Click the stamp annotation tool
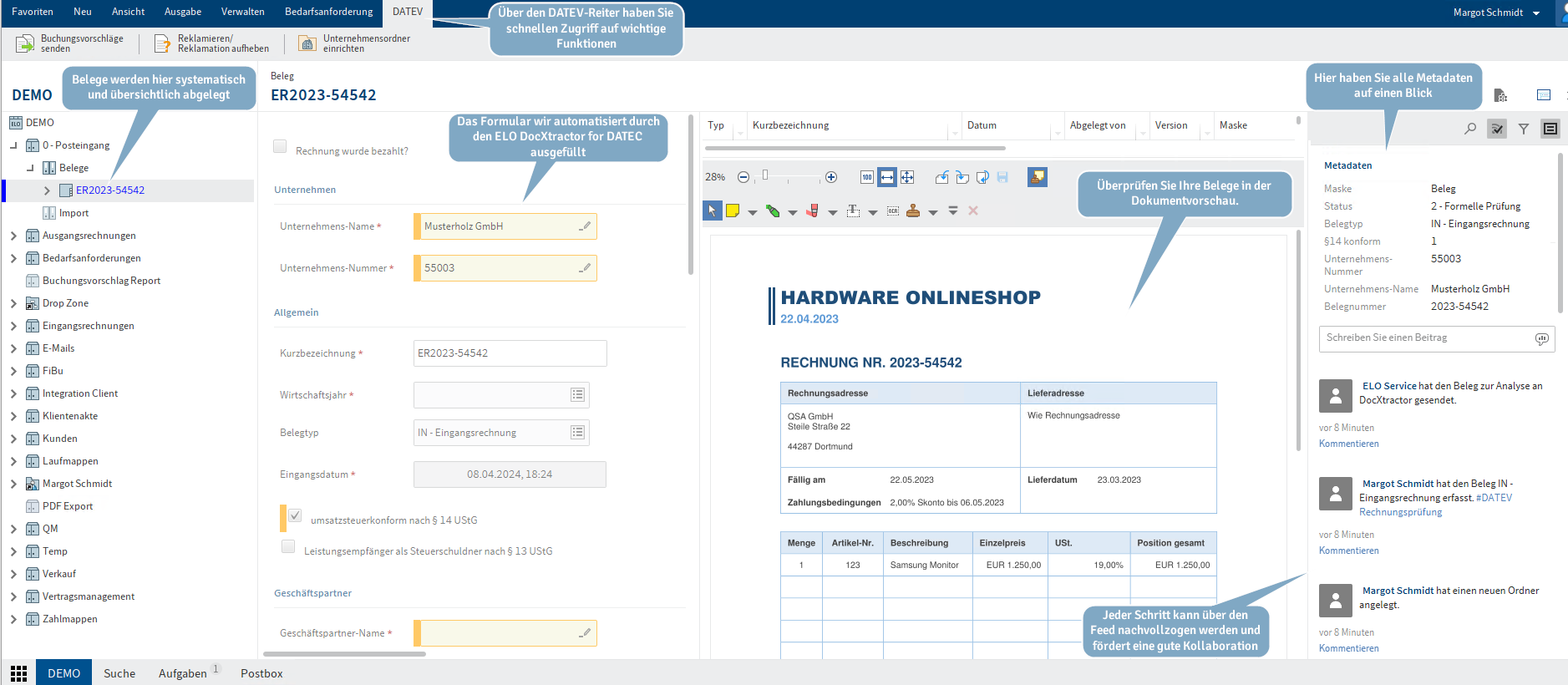 click(913, 211)
